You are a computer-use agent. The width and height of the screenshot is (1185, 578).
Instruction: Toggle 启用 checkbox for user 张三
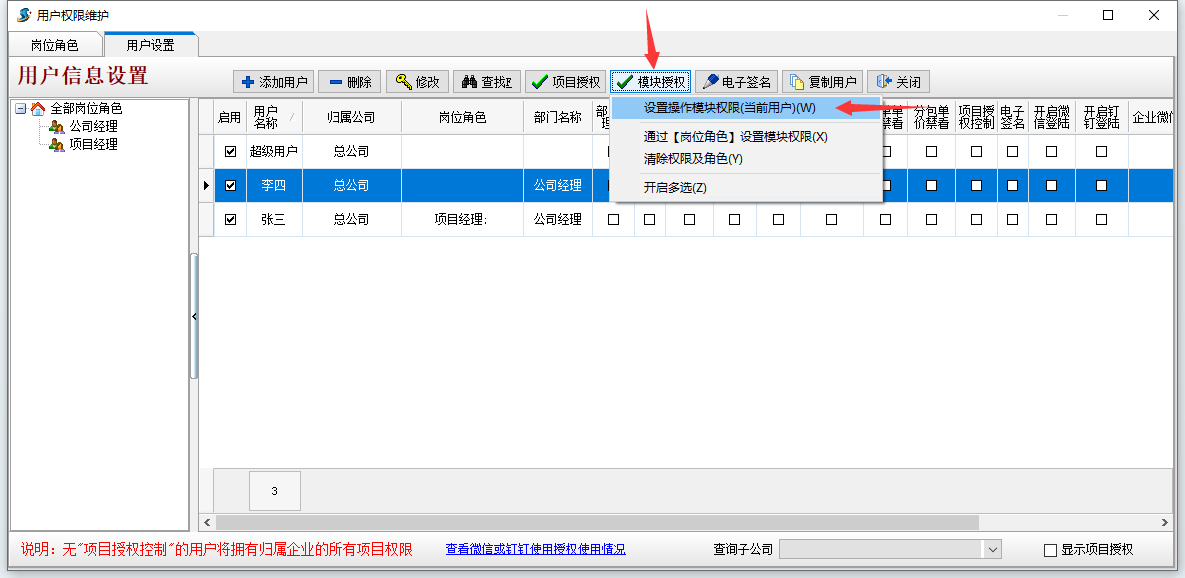[231, 220]
